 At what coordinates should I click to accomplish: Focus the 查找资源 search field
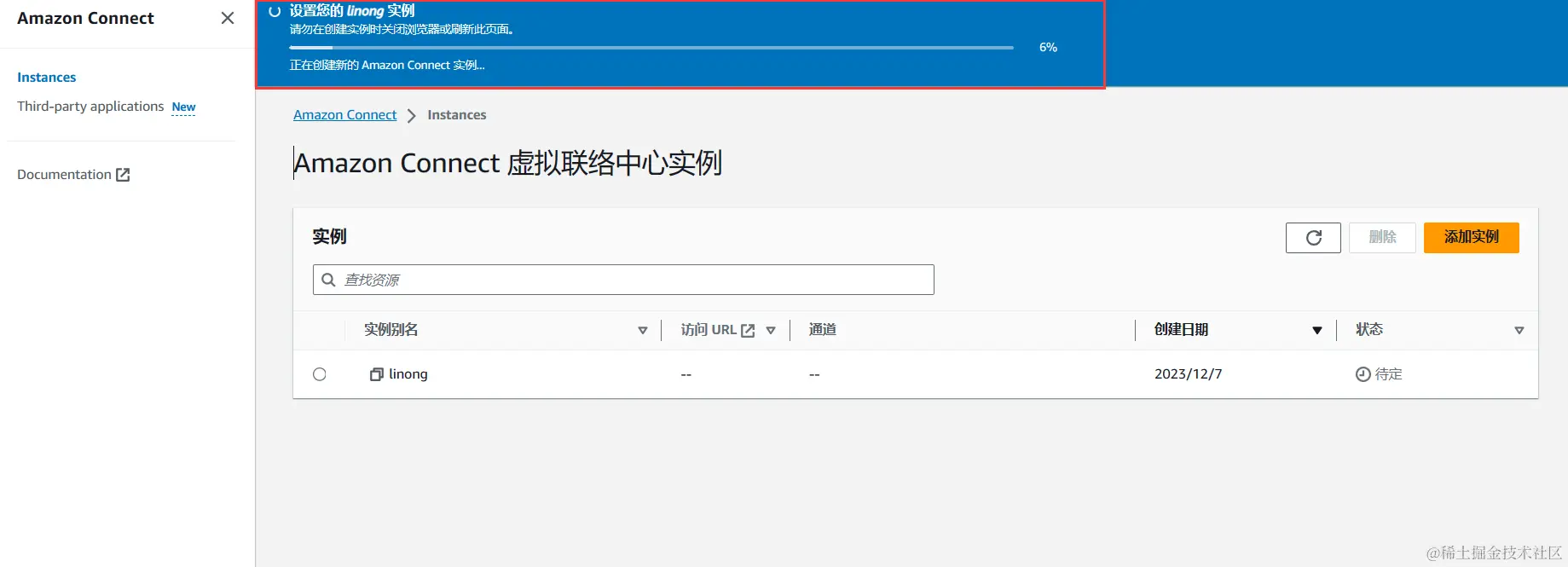[x=623, y=280]
